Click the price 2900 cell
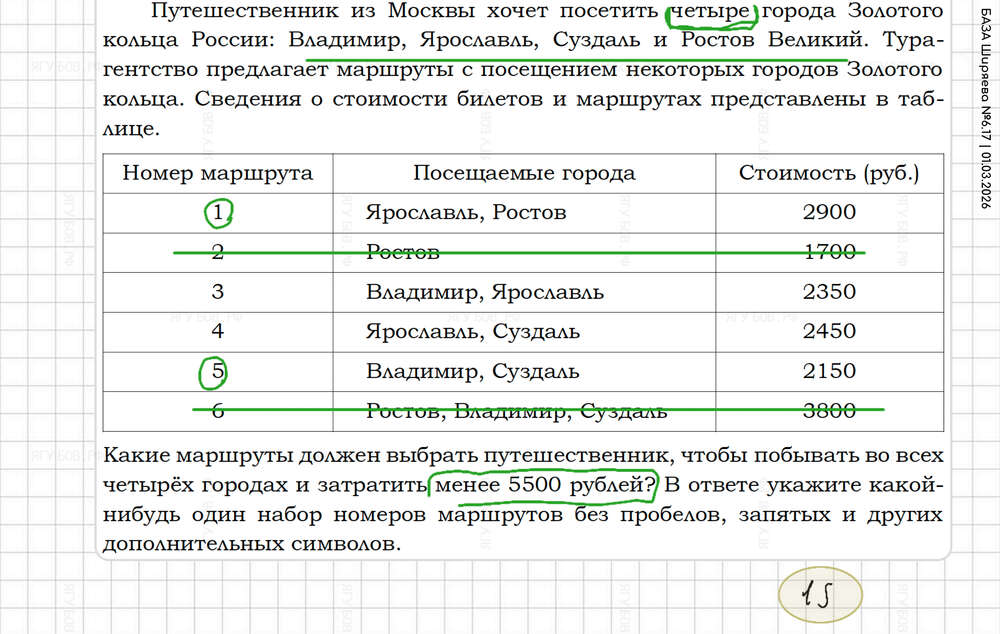Image resolution: width=1000 pixels, height=634 pixels. (829, 212)
